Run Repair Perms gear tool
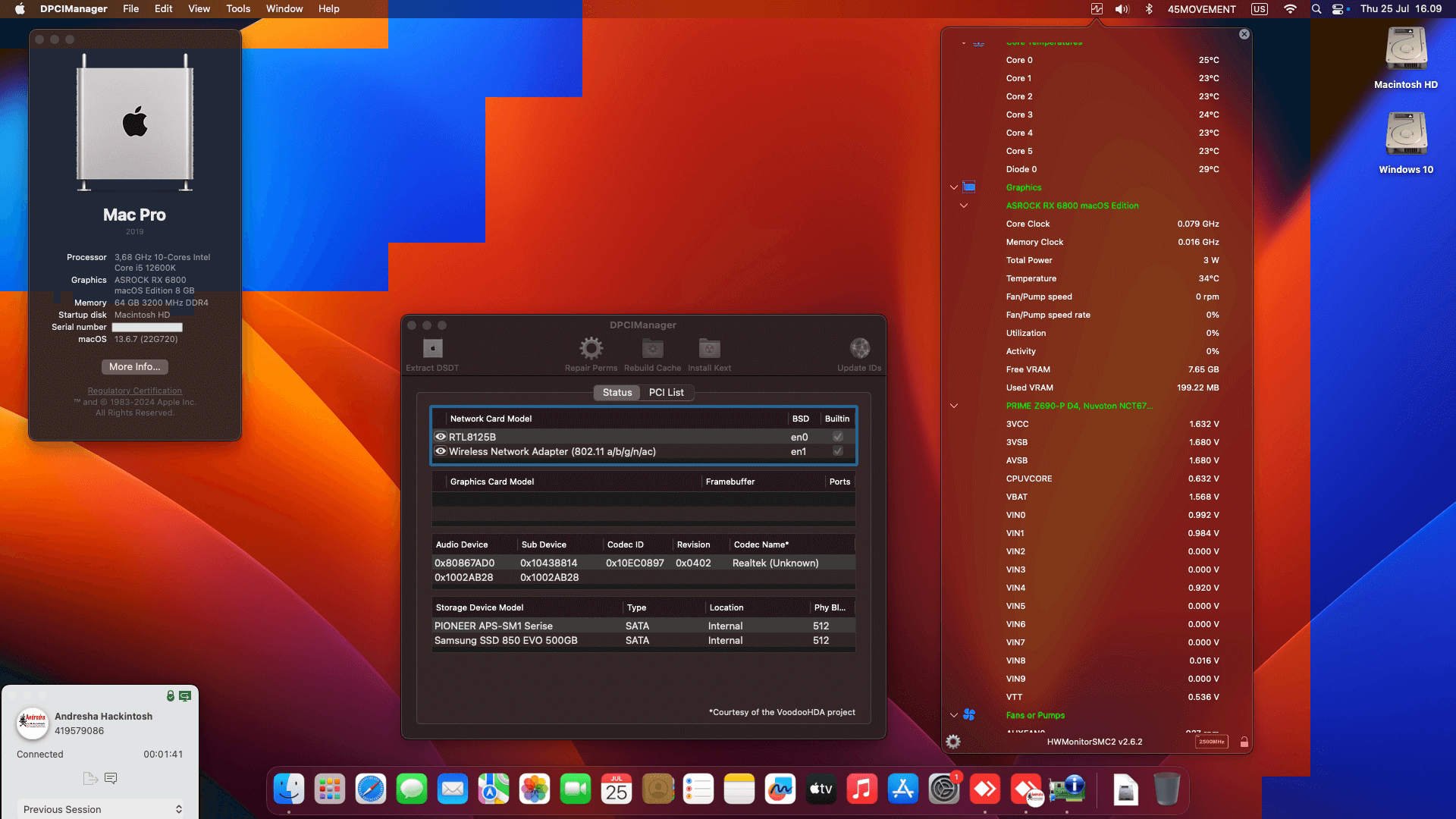 point(591,349)
